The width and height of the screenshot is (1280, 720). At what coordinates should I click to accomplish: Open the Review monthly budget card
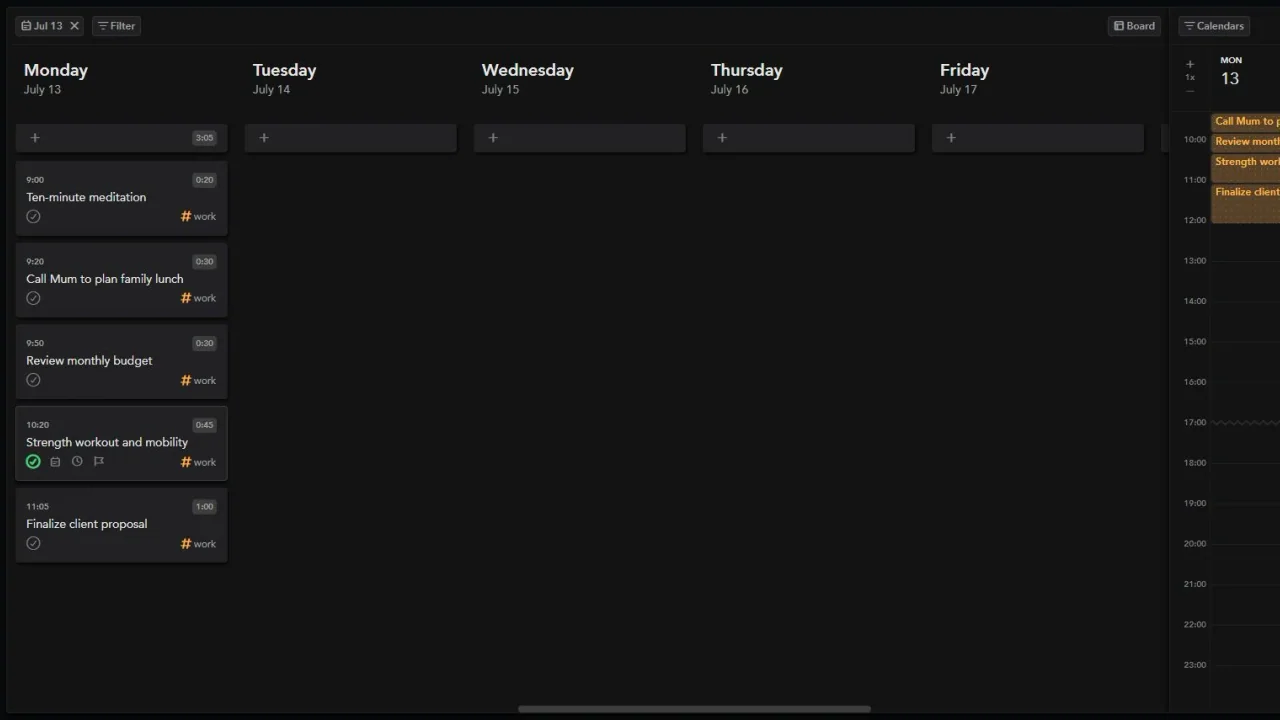click(121, 361)
